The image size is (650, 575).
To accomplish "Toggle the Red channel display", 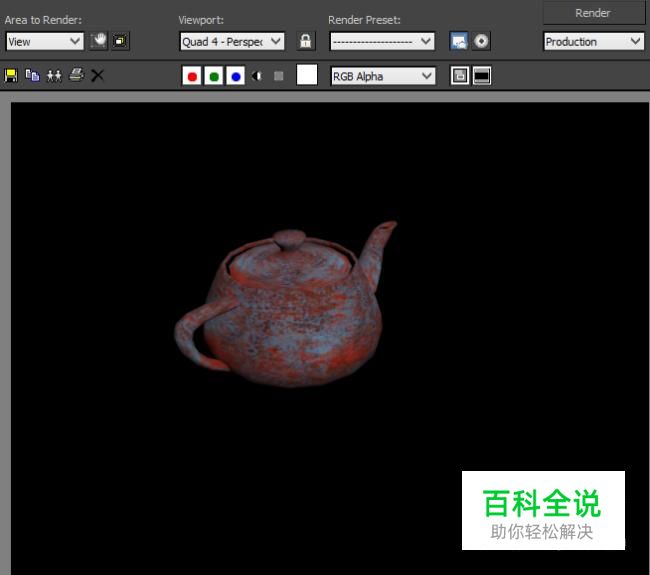I will pos(192,76).
